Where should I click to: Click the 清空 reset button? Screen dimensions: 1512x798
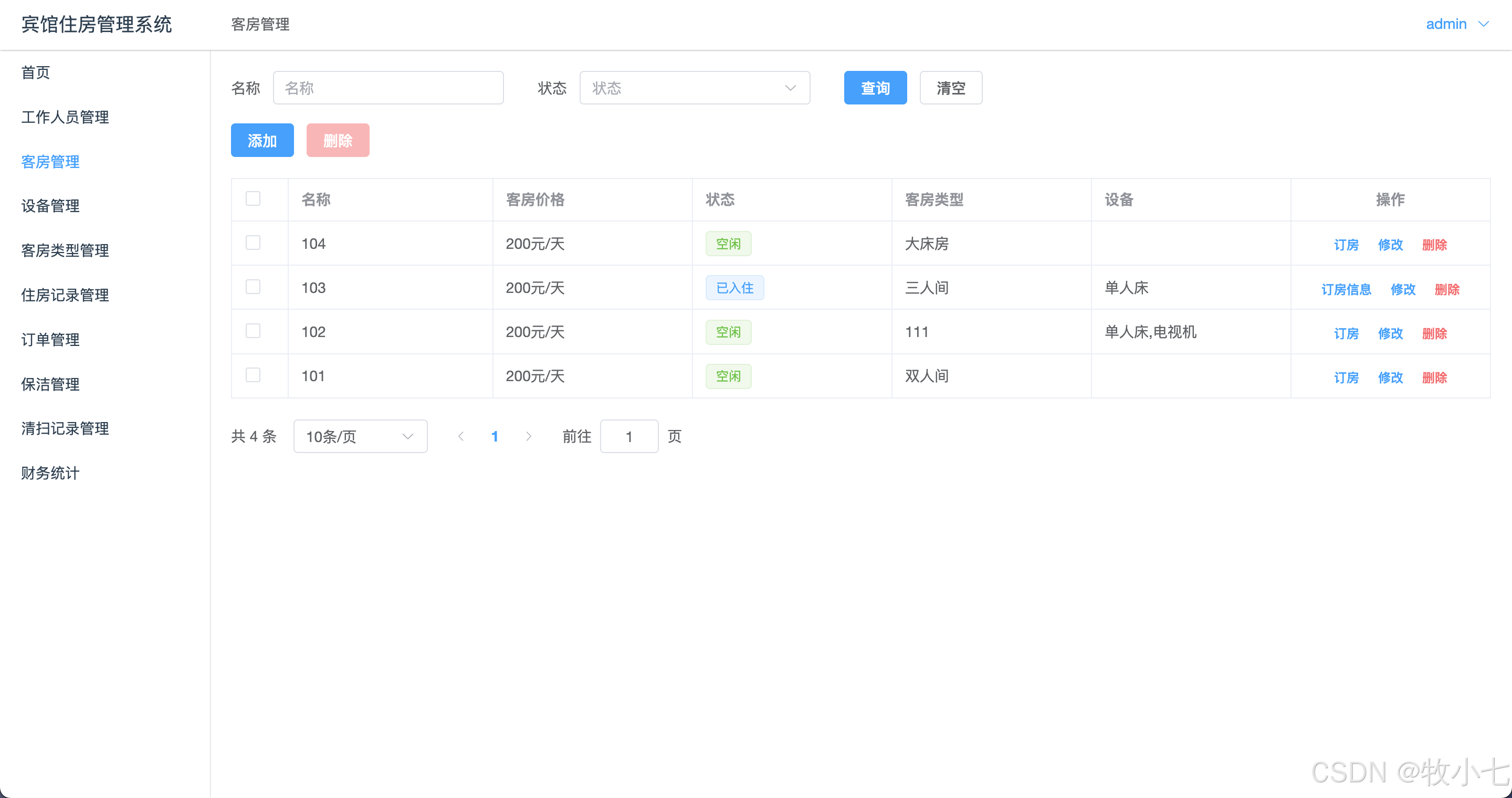pyautogui.click(x=950, y=88)
